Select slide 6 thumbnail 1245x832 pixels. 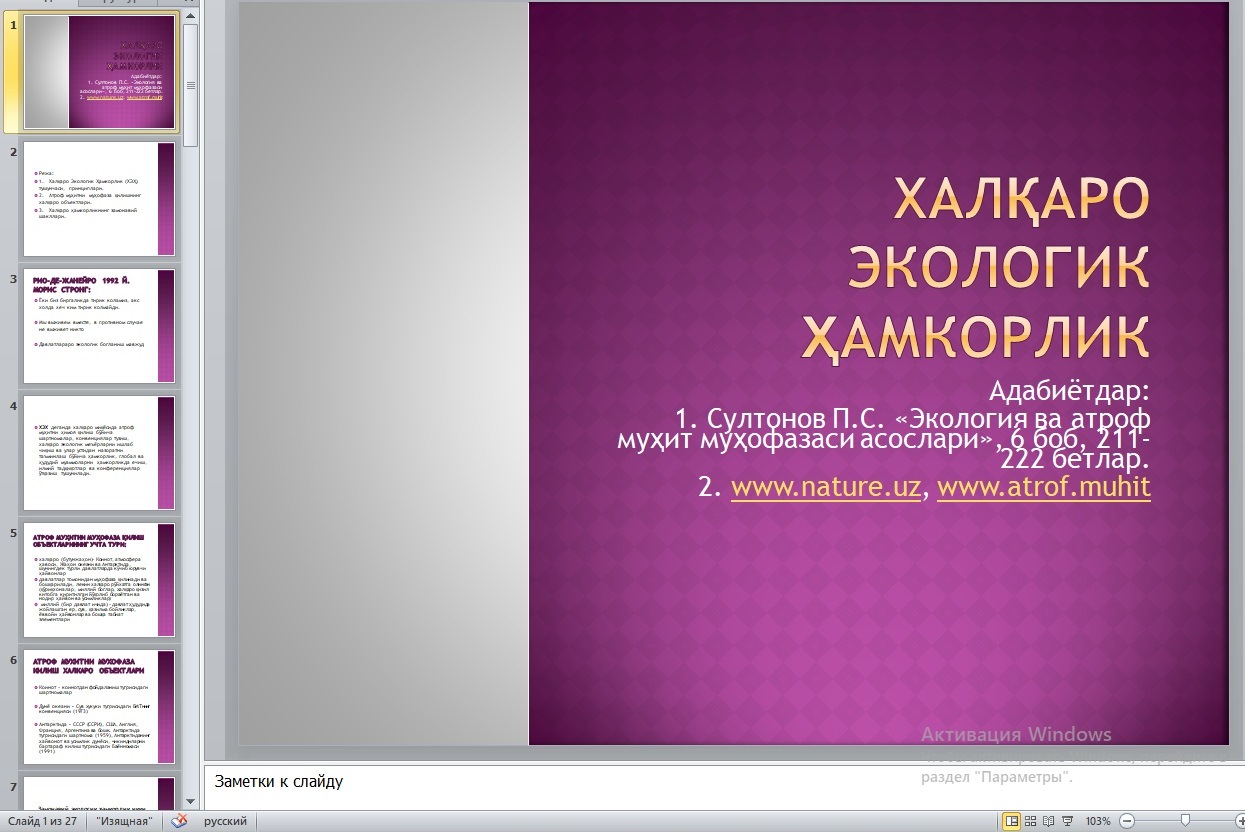tap(99, 707)
